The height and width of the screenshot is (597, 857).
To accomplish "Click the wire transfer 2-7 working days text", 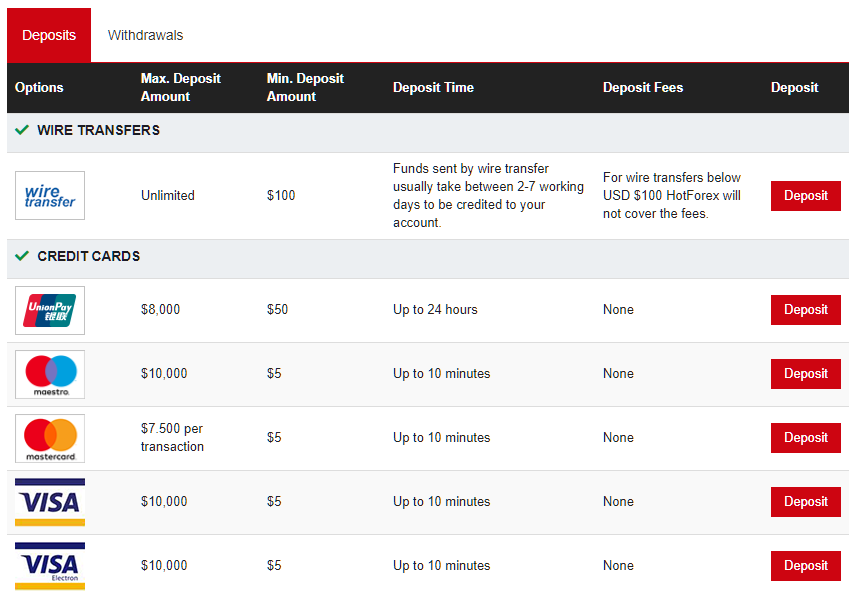I will pos(488,196).
